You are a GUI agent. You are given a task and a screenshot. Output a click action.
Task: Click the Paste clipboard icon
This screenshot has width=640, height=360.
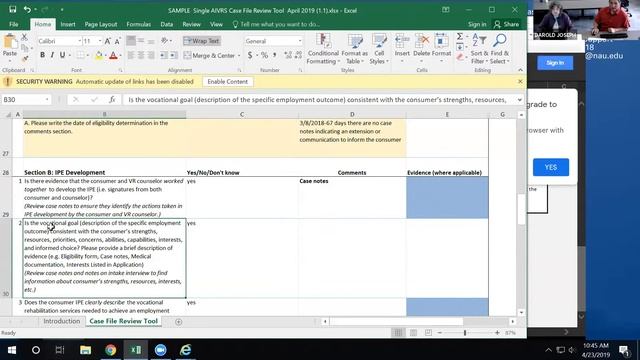pos(10,42)
